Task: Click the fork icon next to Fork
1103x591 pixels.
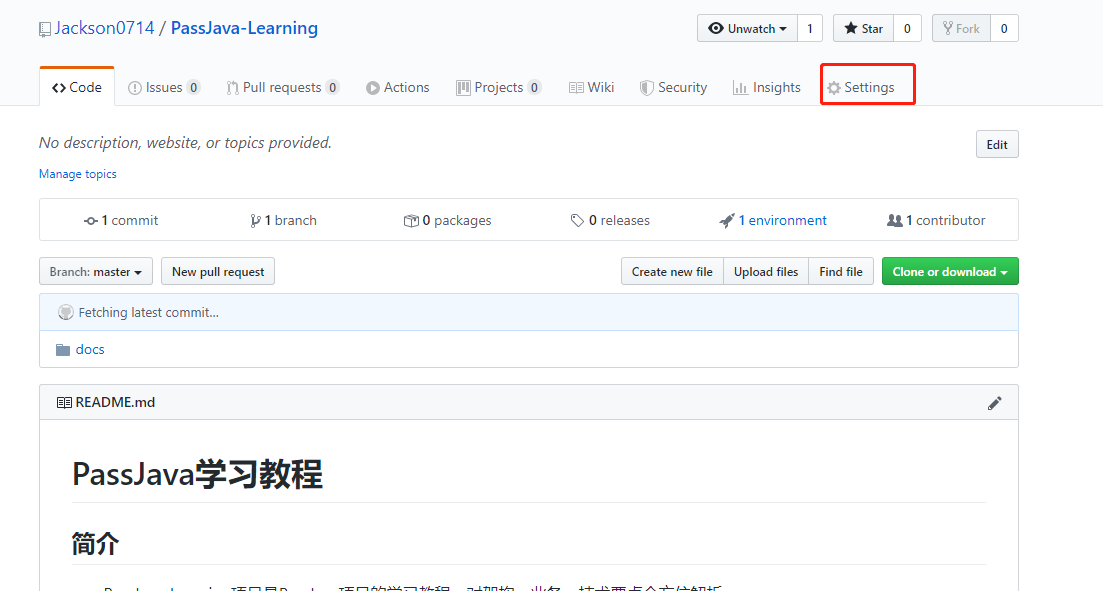Action: click(948, 28)
